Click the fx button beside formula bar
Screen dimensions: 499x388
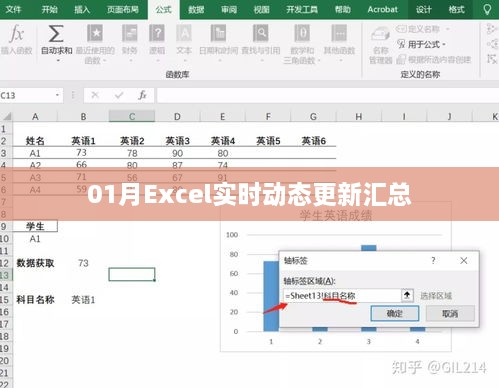(142, 95)
